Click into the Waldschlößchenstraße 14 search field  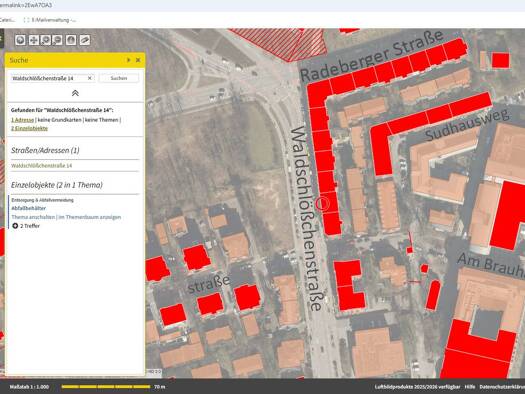click(x=49, y=78)
